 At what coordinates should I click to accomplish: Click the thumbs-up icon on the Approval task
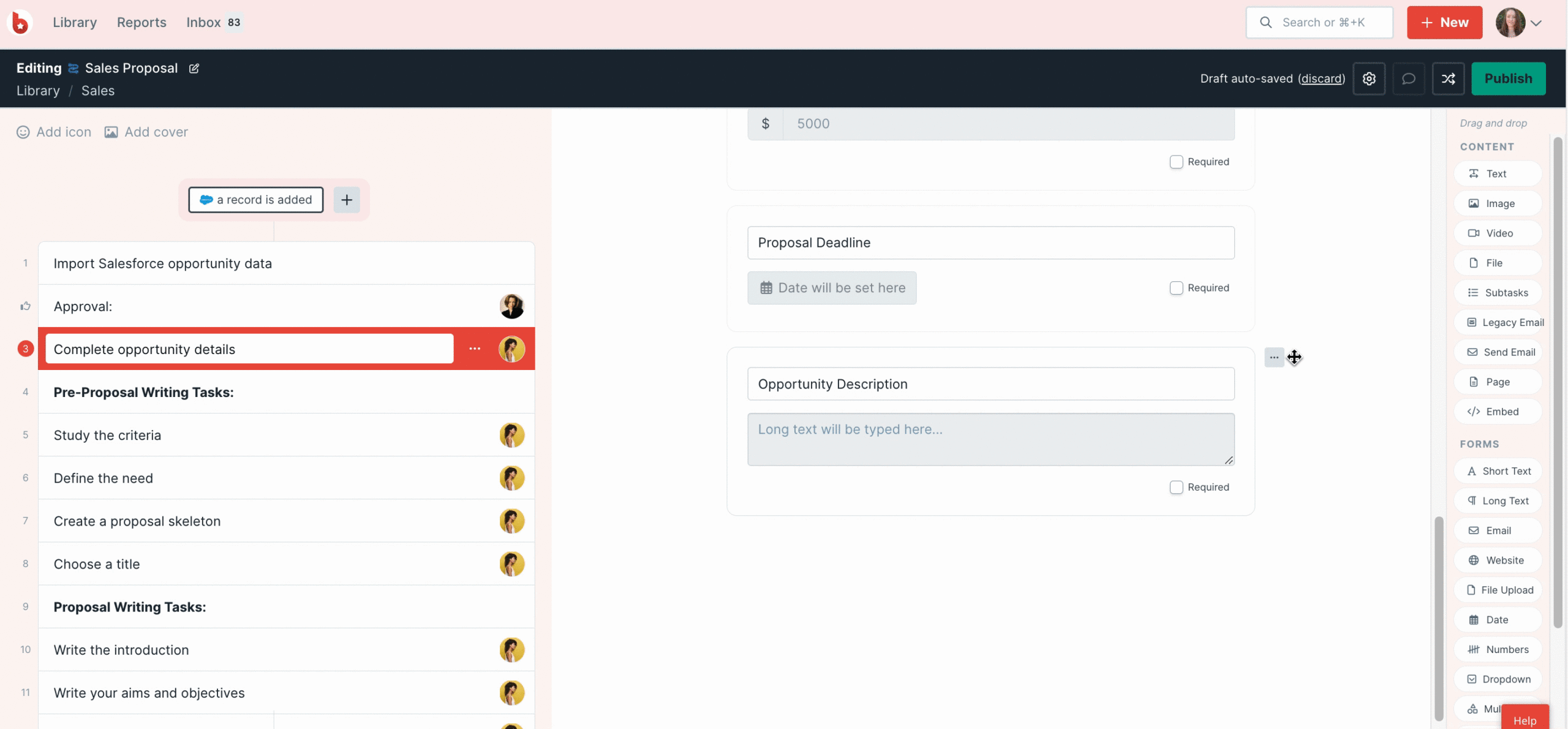pos(25,306)
